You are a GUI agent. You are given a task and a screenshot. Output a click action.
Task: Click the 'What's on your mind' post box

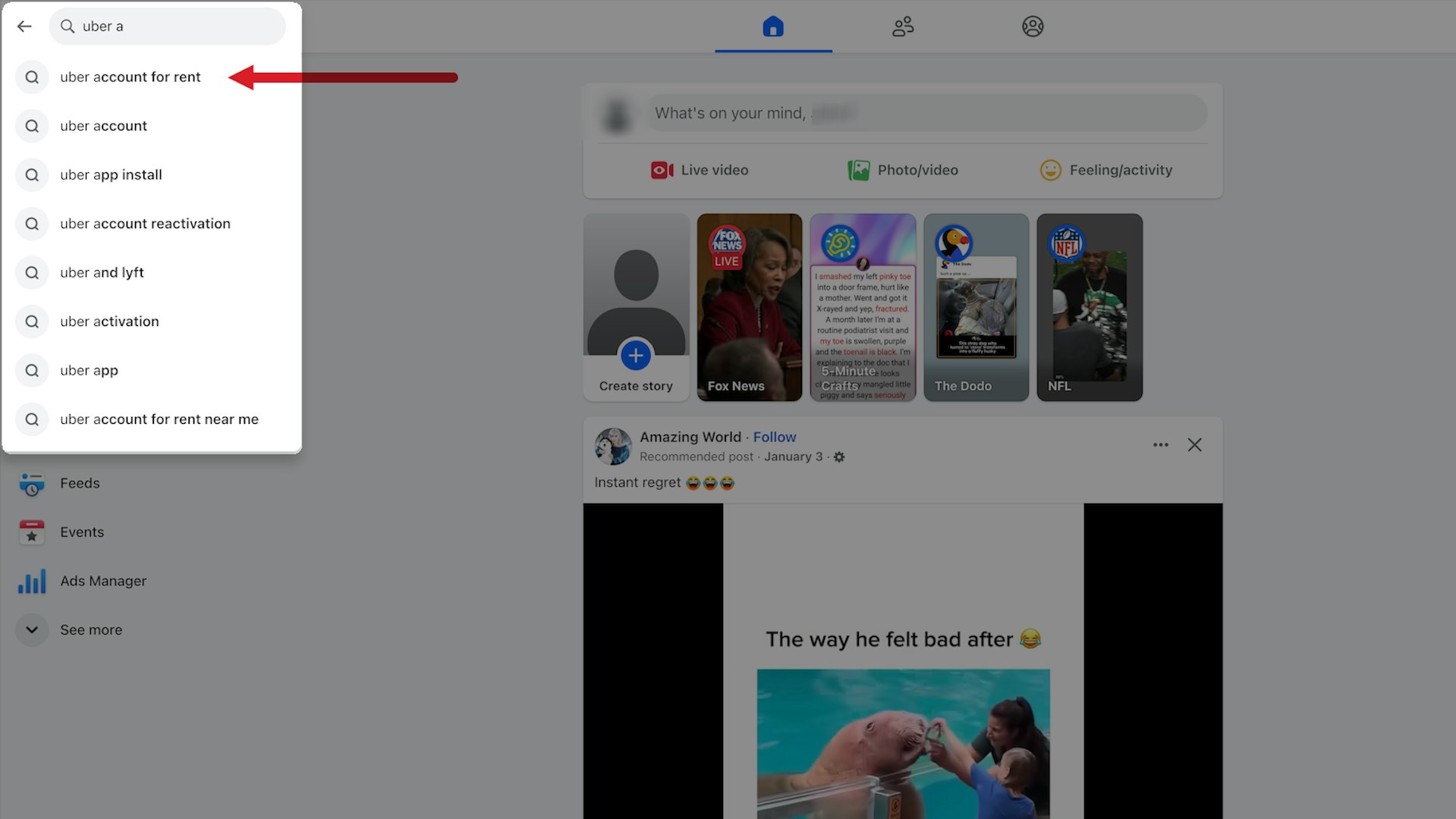(x=926, y=113)
